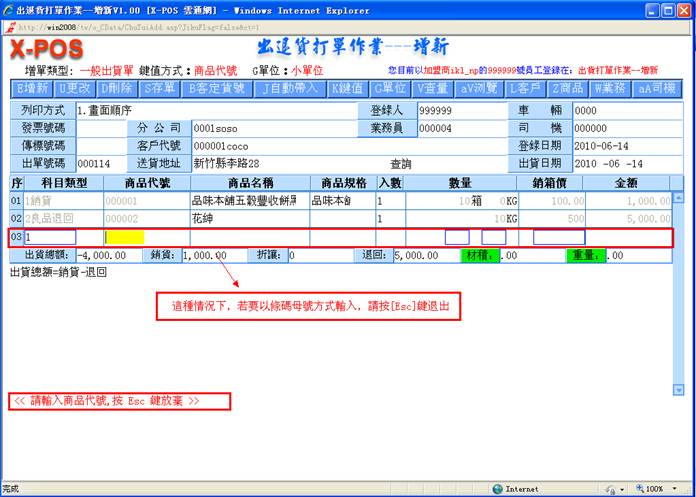
Task: Click the S存單 save button
Action: tap(160, 88)
